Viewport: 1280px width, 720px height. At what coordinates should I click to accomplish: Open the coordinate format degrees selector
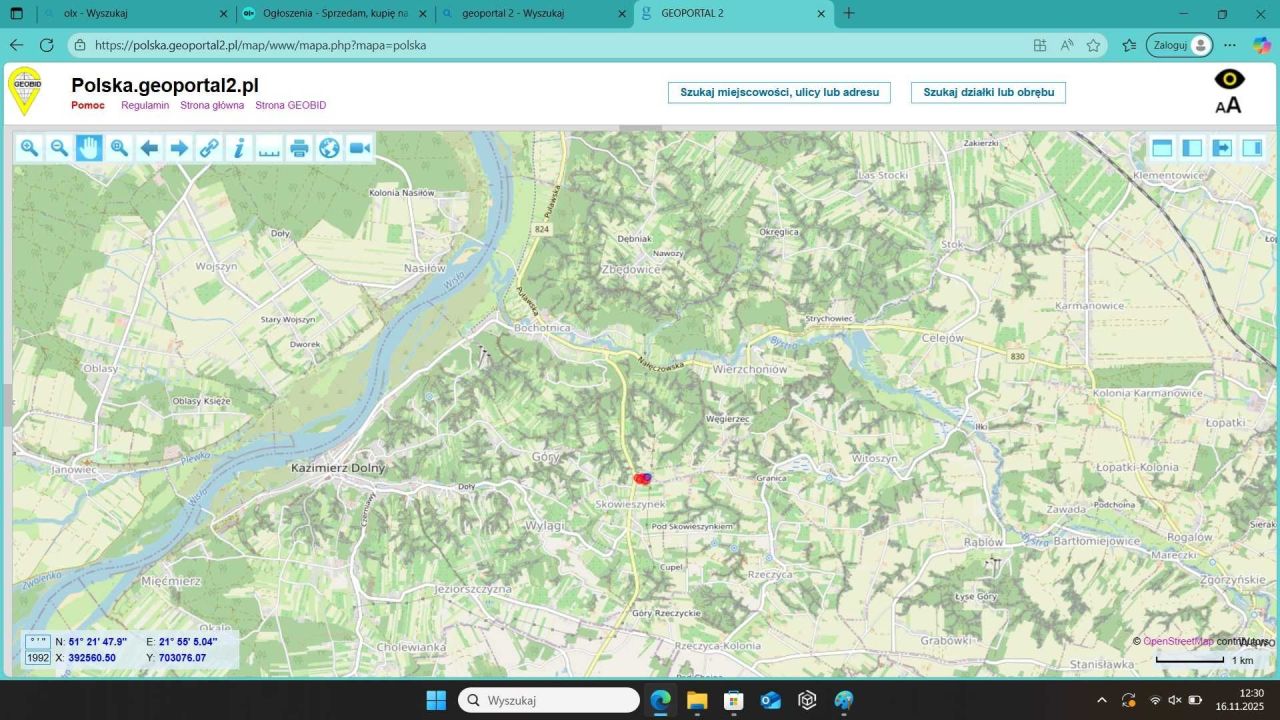[37, 642]
